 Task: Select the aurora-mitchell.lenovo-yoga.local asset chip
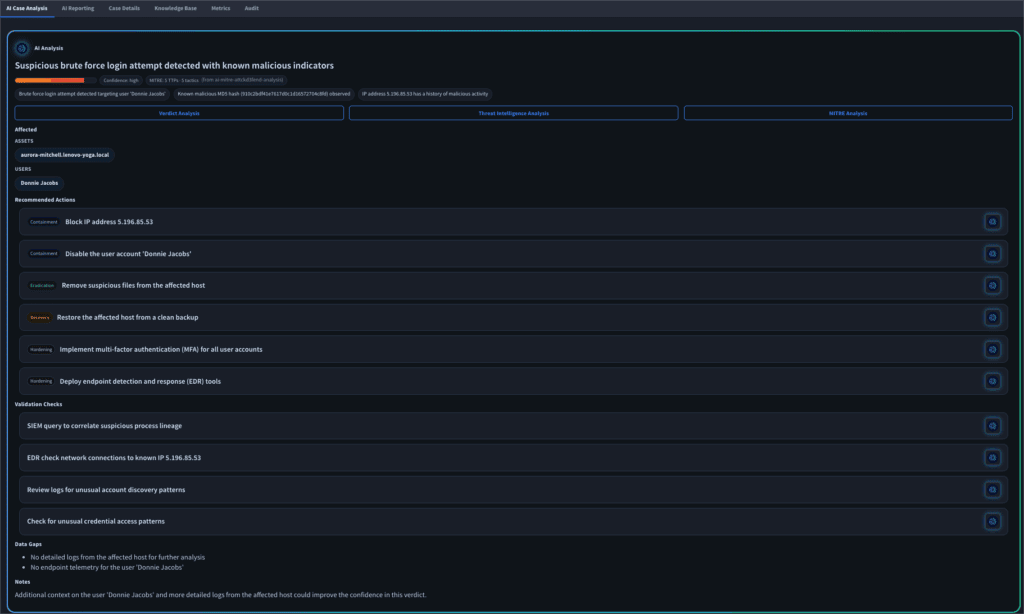click(65, 155)
